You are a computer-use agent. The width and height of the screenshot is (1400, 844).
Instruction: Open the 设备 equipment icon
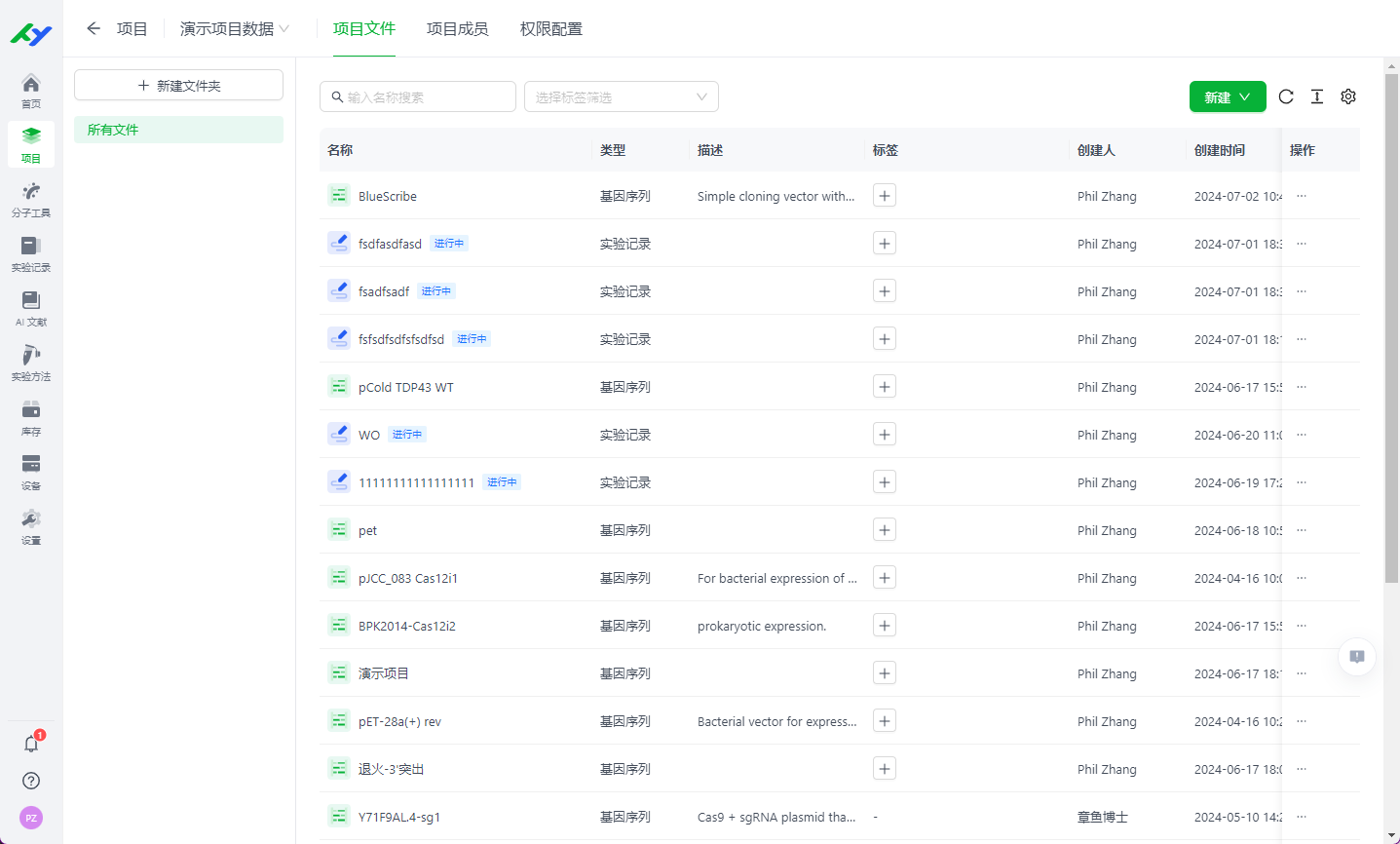[x=31, y=472]
